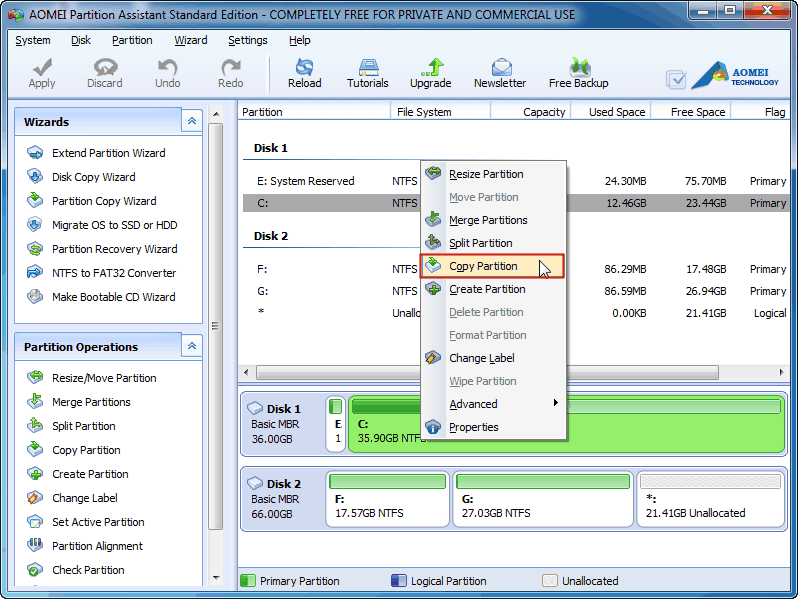Screen dimensions: 798x599
Task: Select Resize/Move Partition in sidebar
Action: point(104,378)
